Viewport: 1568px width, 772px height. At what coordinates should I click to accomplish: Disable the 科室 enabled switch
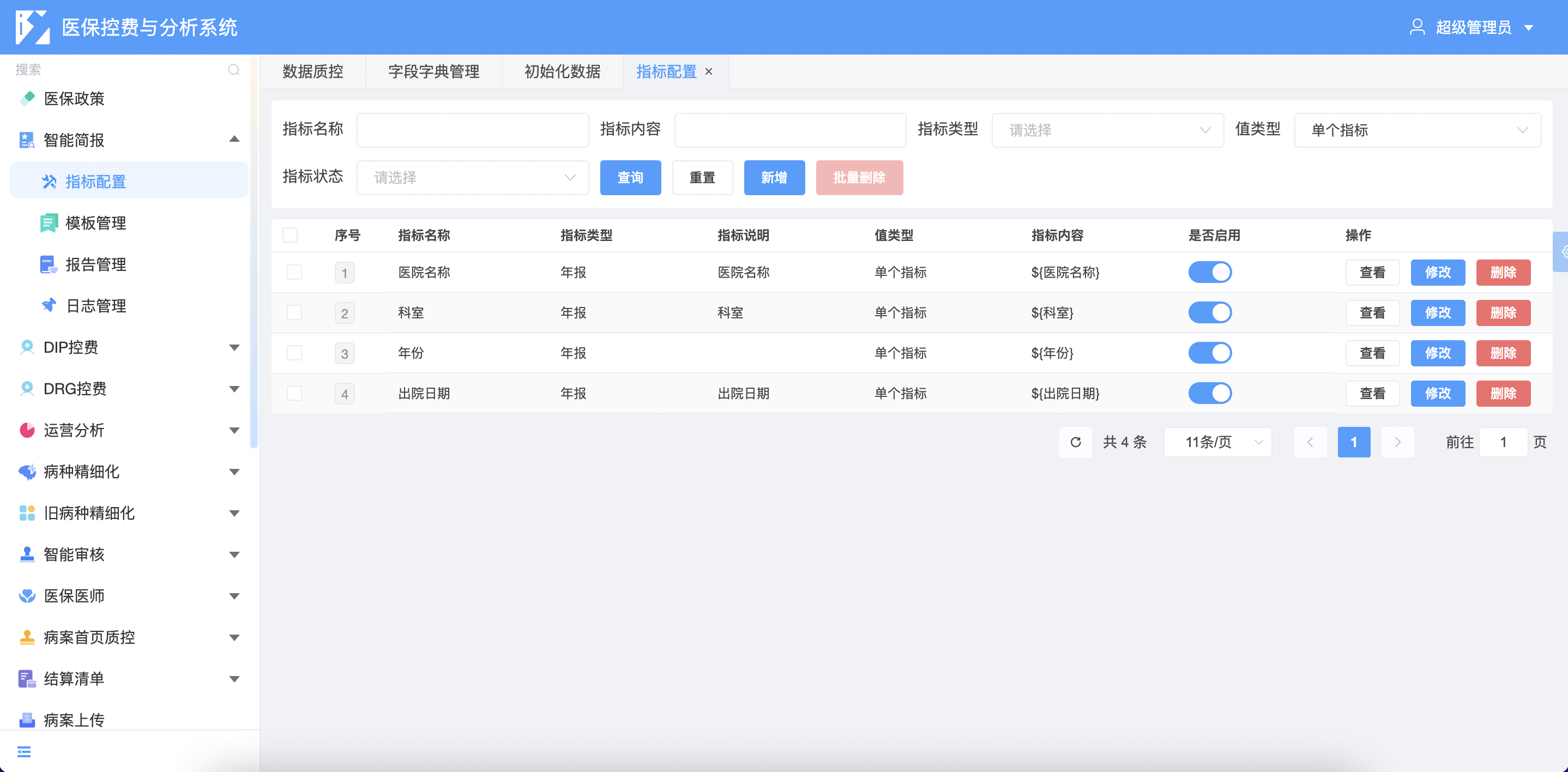click(1210, 312)
